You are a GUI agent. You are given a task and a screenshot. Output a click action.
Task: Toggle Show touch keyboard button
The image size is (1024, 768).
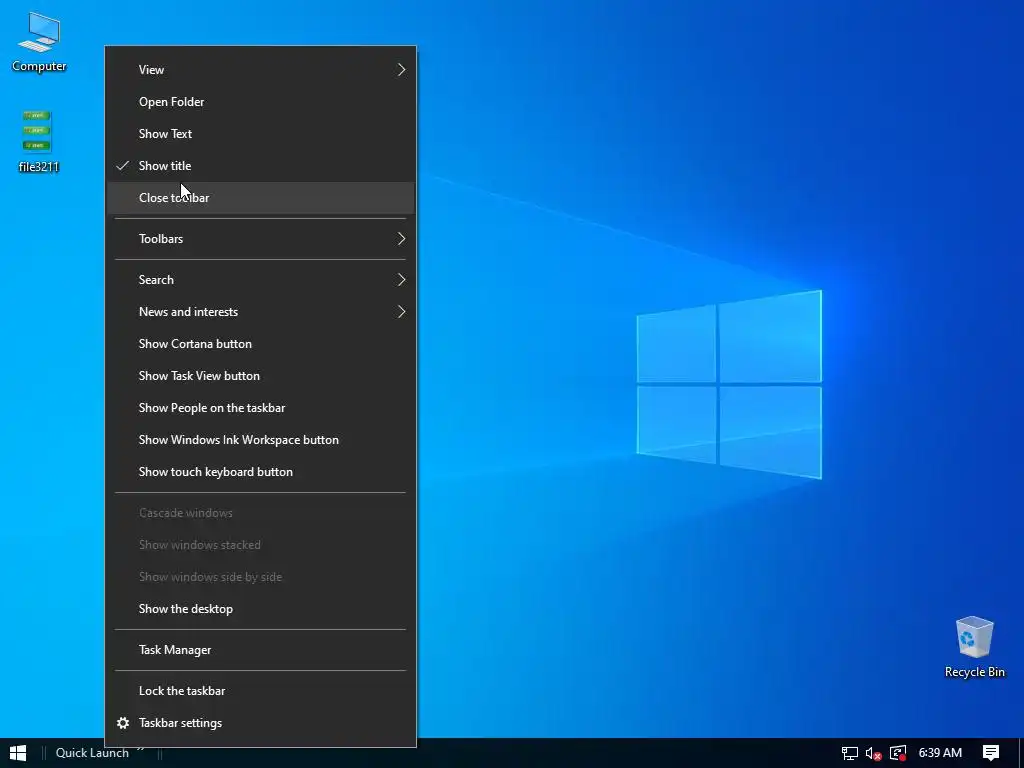tap(261, 472)
